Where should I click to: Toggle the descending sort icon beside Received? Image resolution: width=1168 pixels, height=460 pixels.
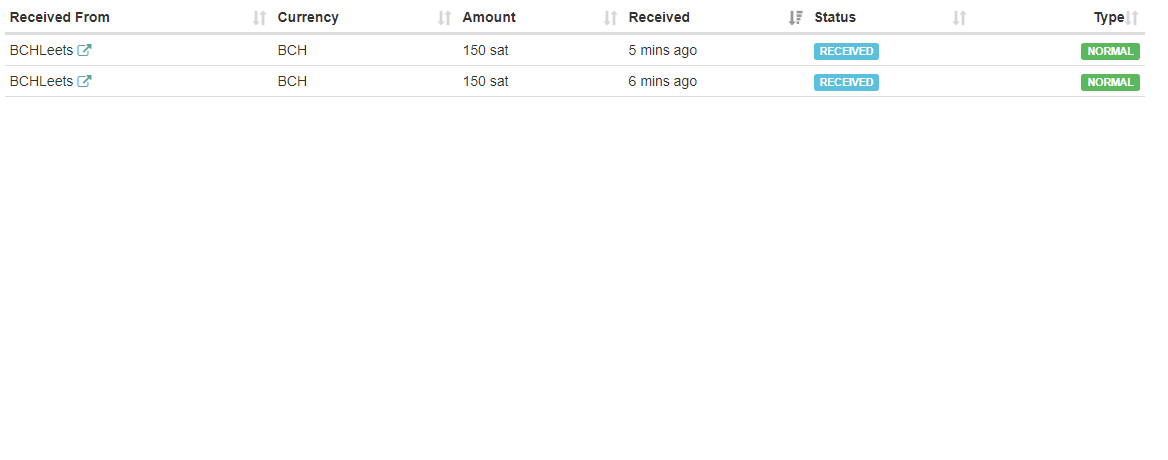tap(796, 18)
